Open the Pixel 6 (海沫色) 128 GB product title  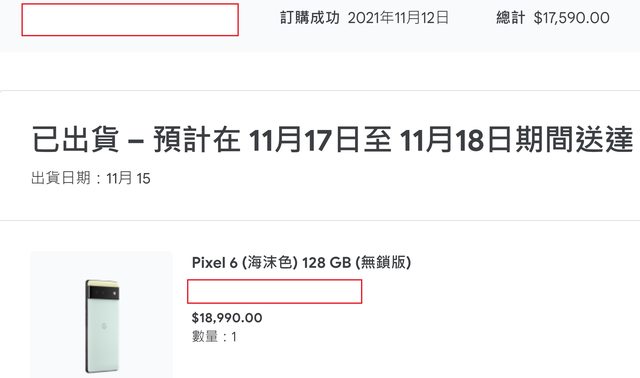click(301, 262)
